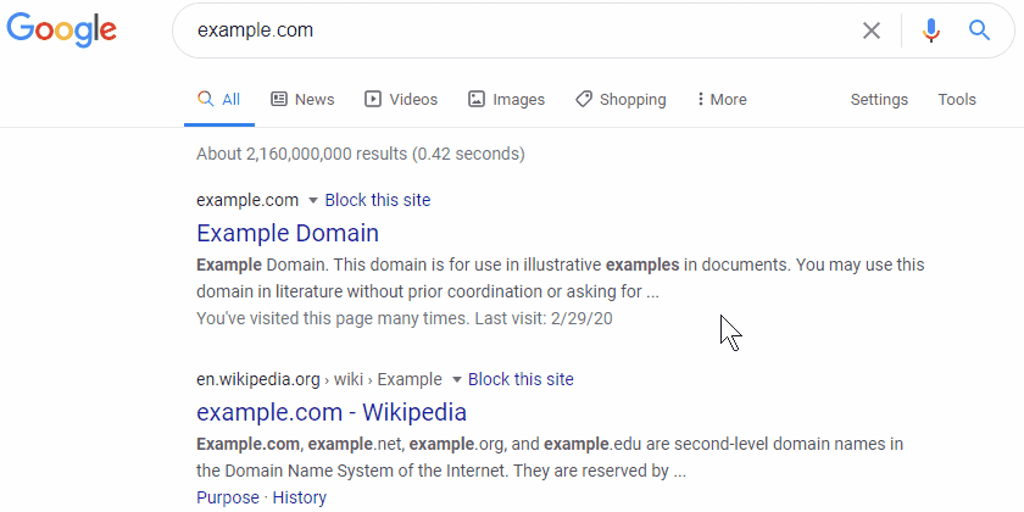The height and width of the screenshot is (512, 1024).
Task: Open the Settings menu
Action: click(879, 99)
